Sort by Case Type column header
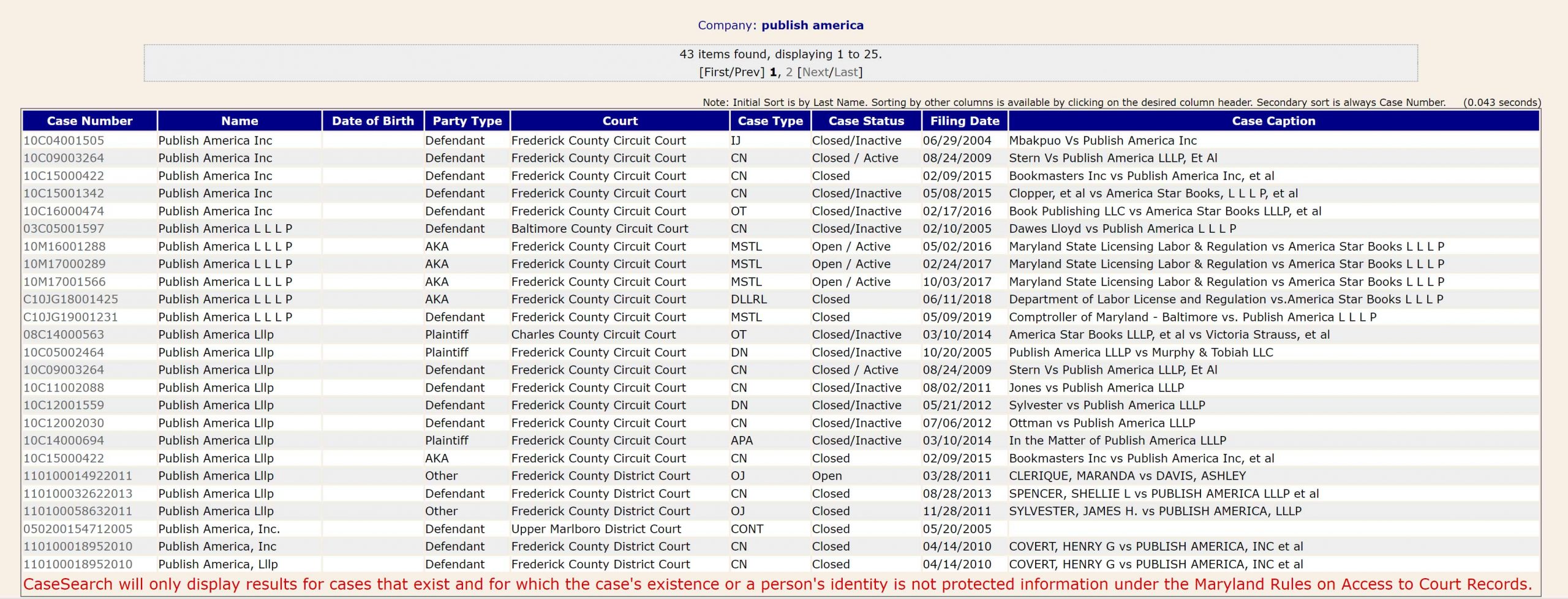Viewport: 1568px width, 599px height. click(x=770, y=121)
